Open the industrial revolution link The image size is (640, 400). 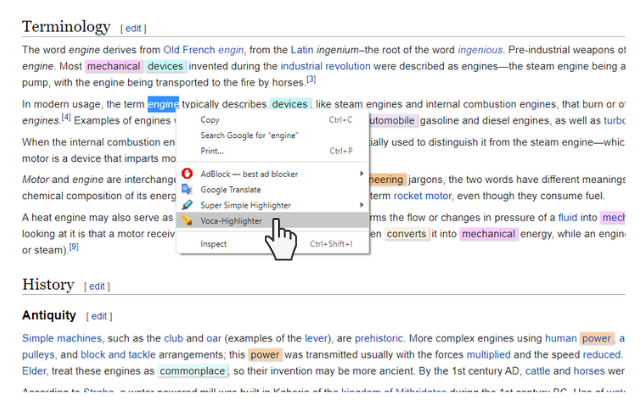click(325, 66)
